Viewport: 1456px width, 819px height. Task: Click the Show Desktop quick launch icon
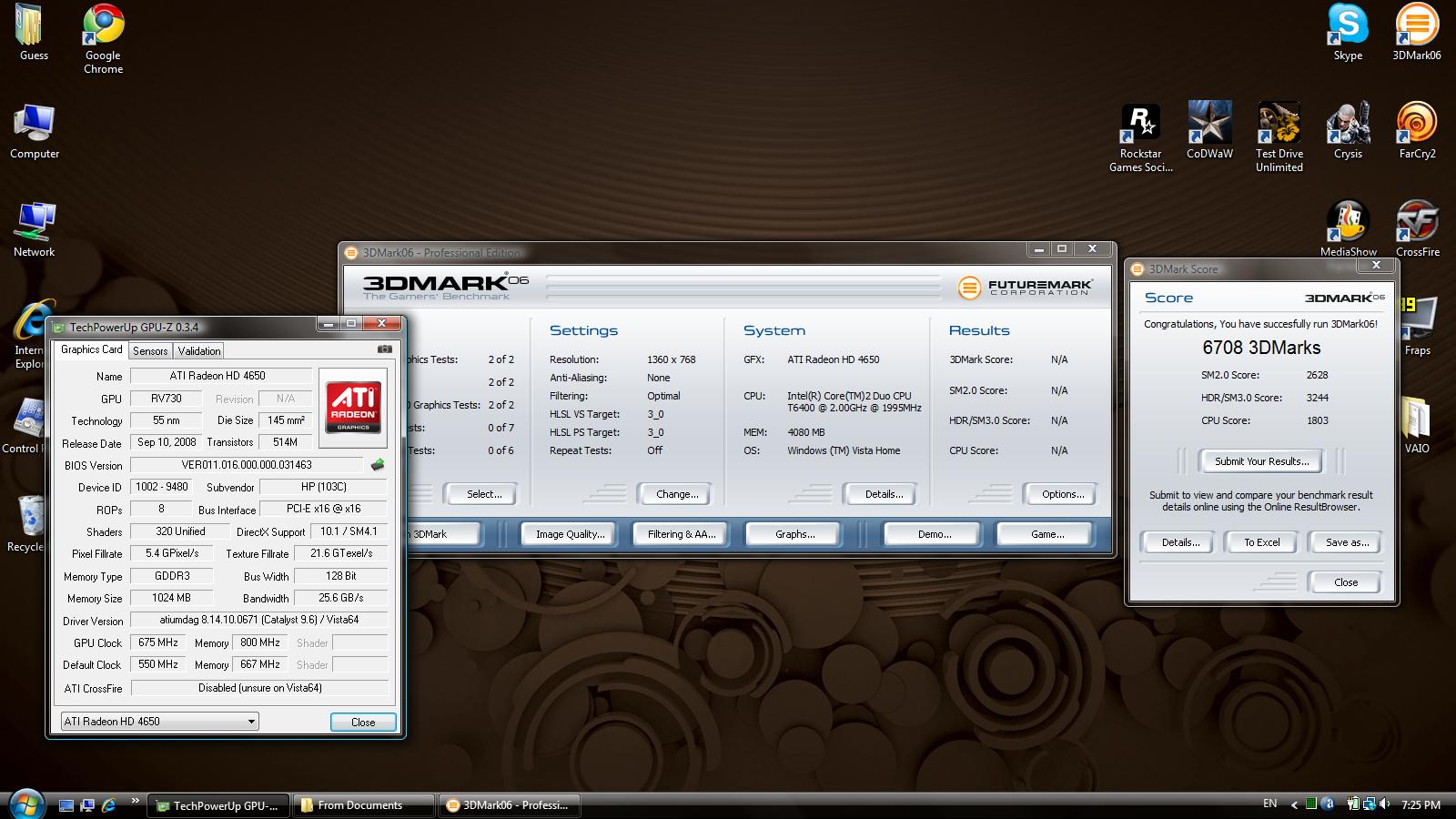66,805
